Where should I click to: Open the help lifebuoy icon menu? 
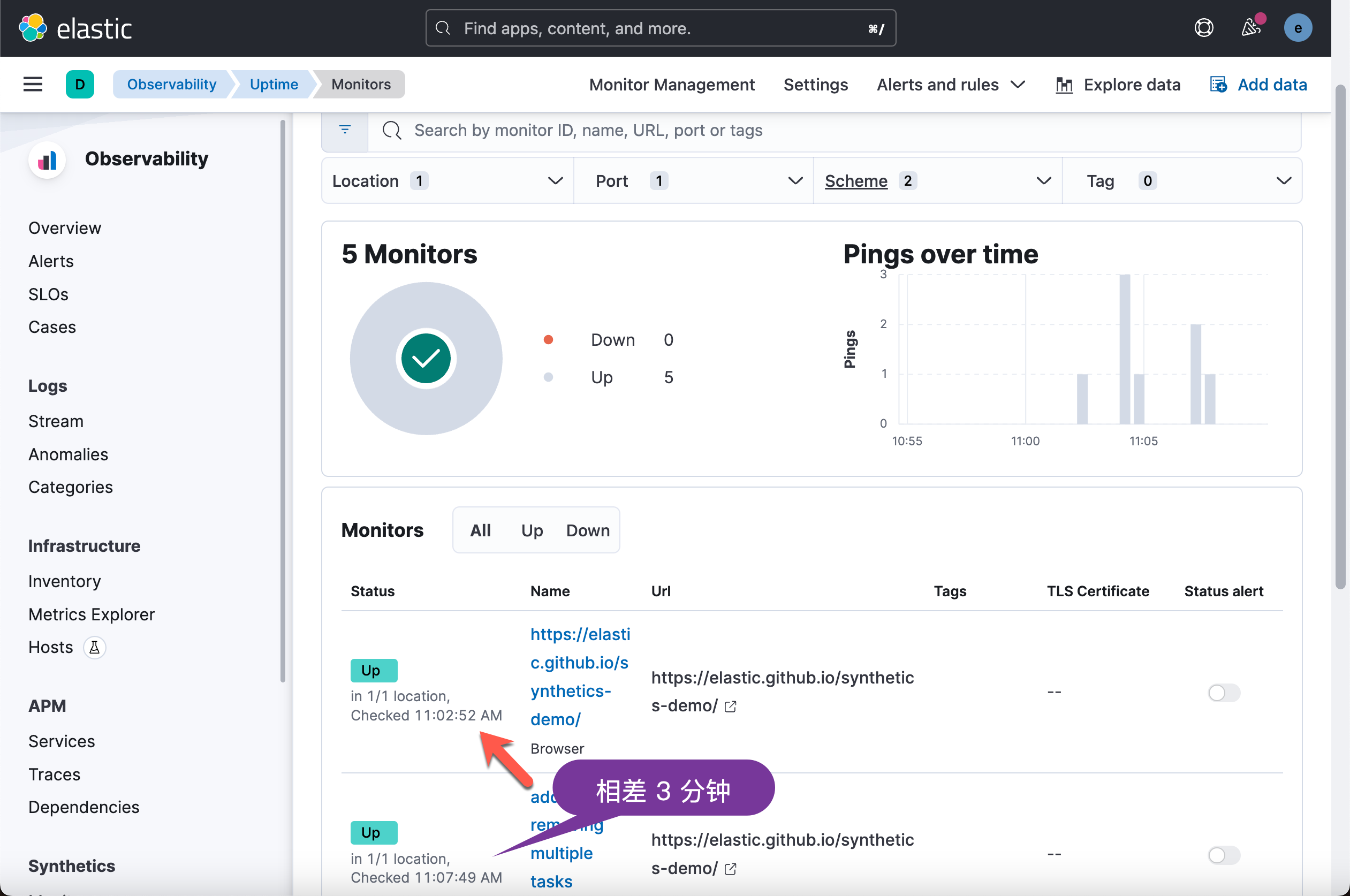click(1204, 28)
